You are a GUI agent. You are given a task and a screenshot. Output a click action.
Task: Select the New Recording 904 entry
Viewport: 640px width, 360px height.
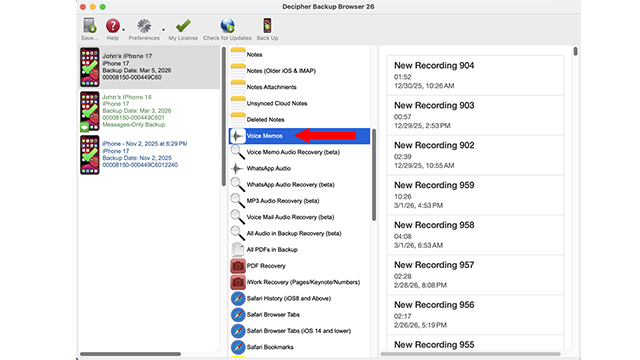click(475, 76)
